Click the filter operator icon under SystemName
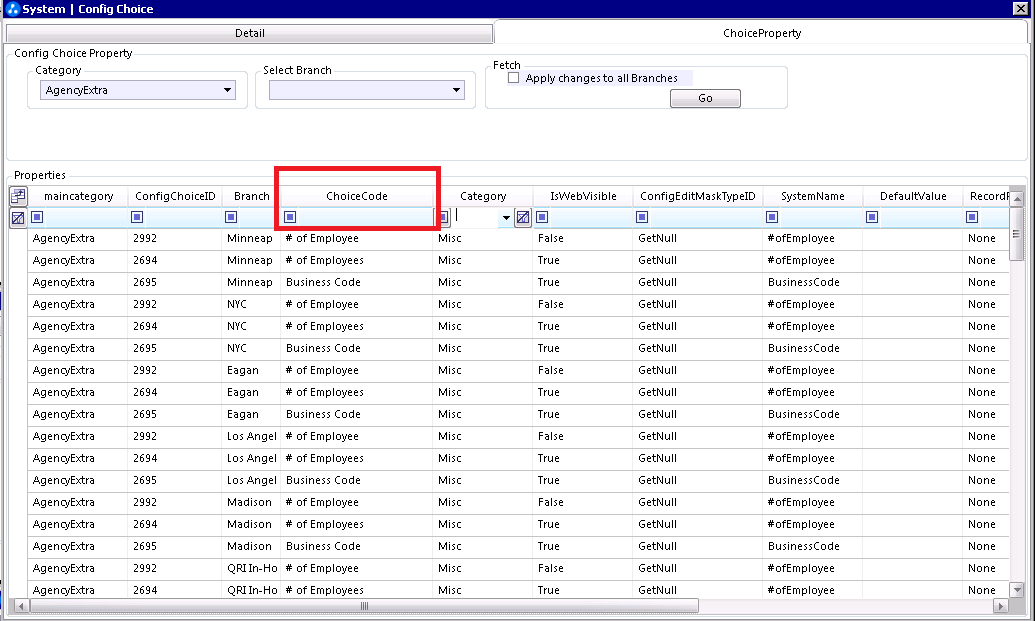This screenshot has width=1035, height=621. (772, 217)
